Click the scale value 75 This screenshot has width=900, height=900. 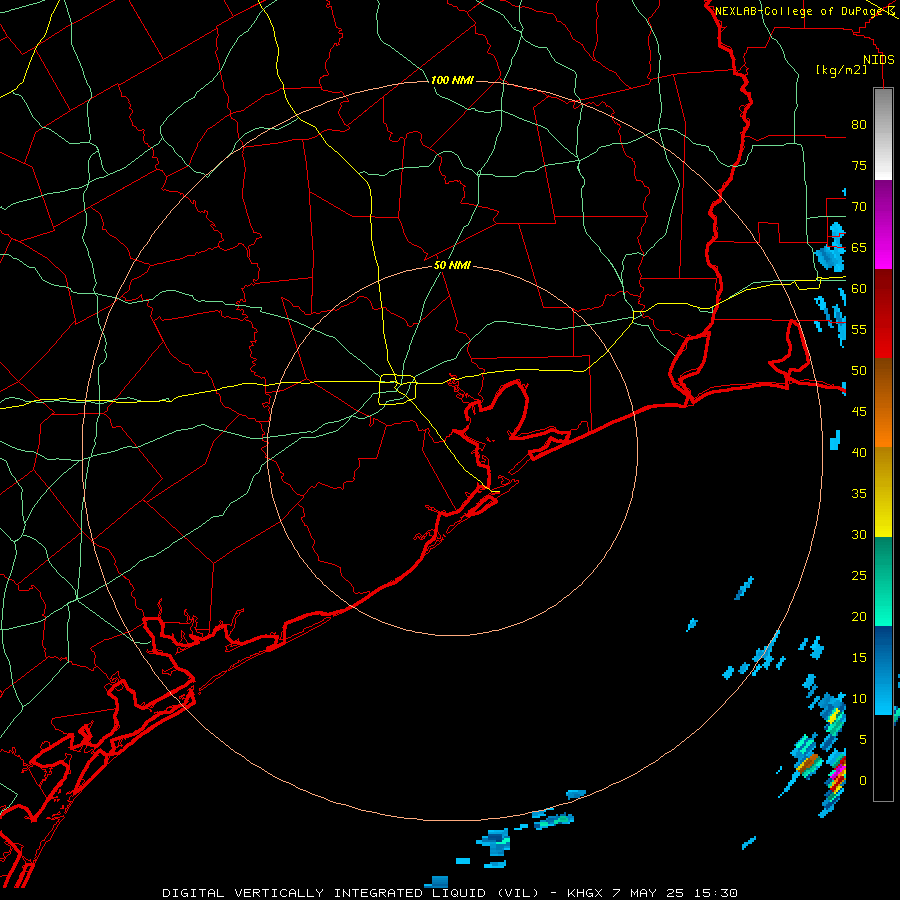pos(859,165)
